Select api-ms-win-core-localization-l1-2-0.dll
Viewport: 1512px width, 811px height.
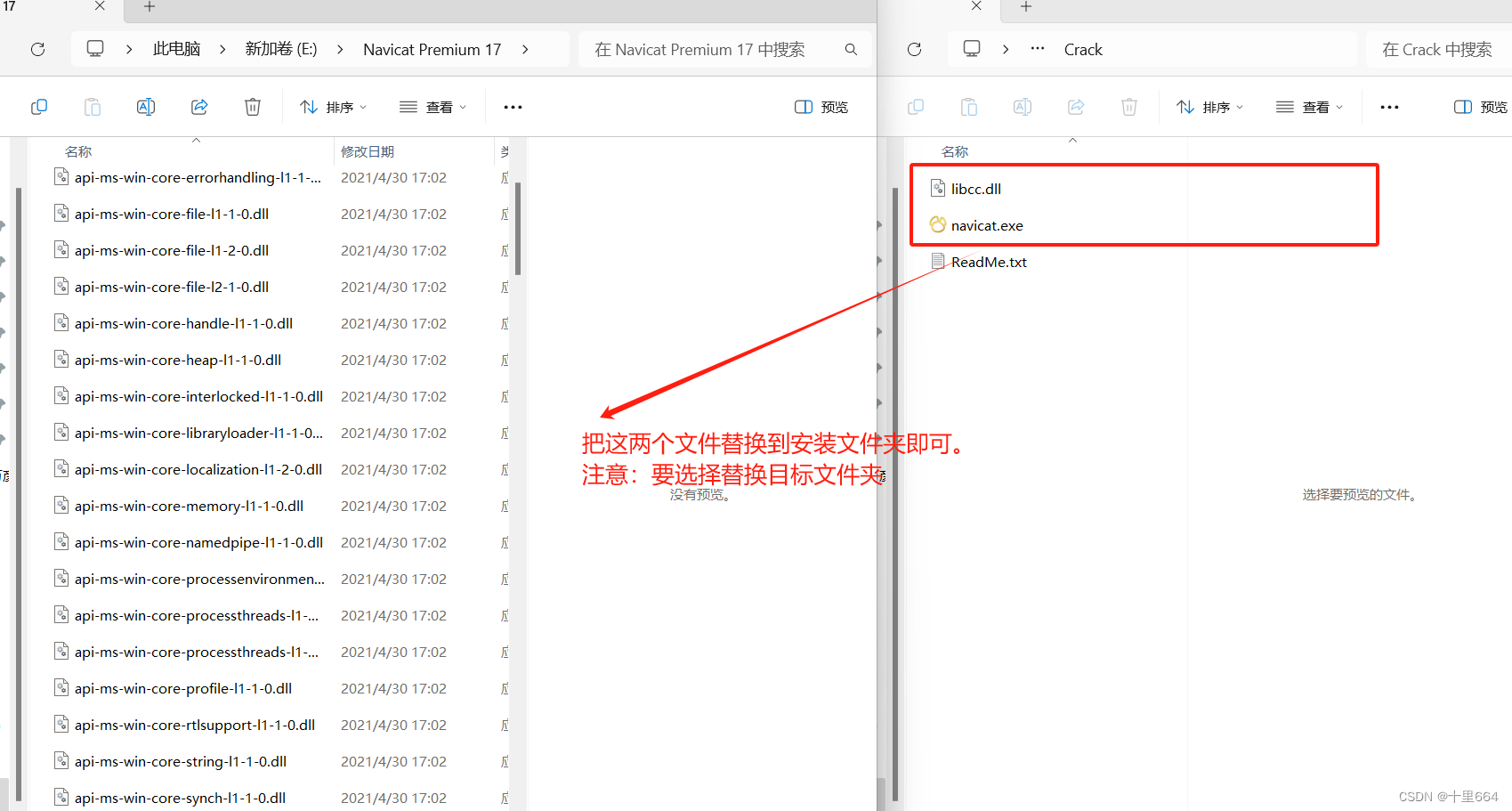click(x=198, y=469)
